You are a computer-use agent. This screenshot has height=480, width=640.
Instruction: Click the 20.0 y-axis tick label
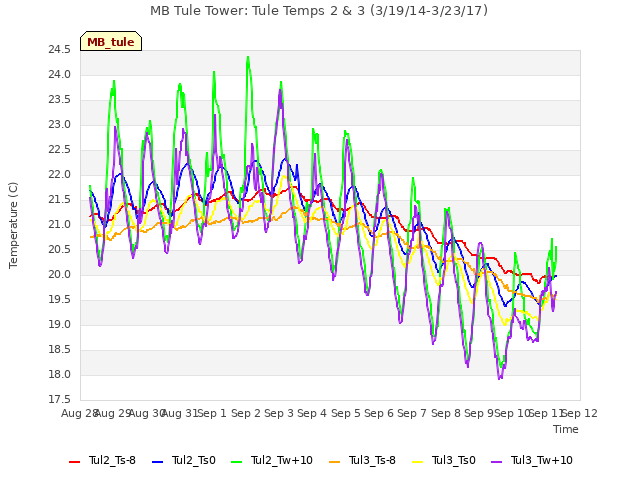point(60,275)
